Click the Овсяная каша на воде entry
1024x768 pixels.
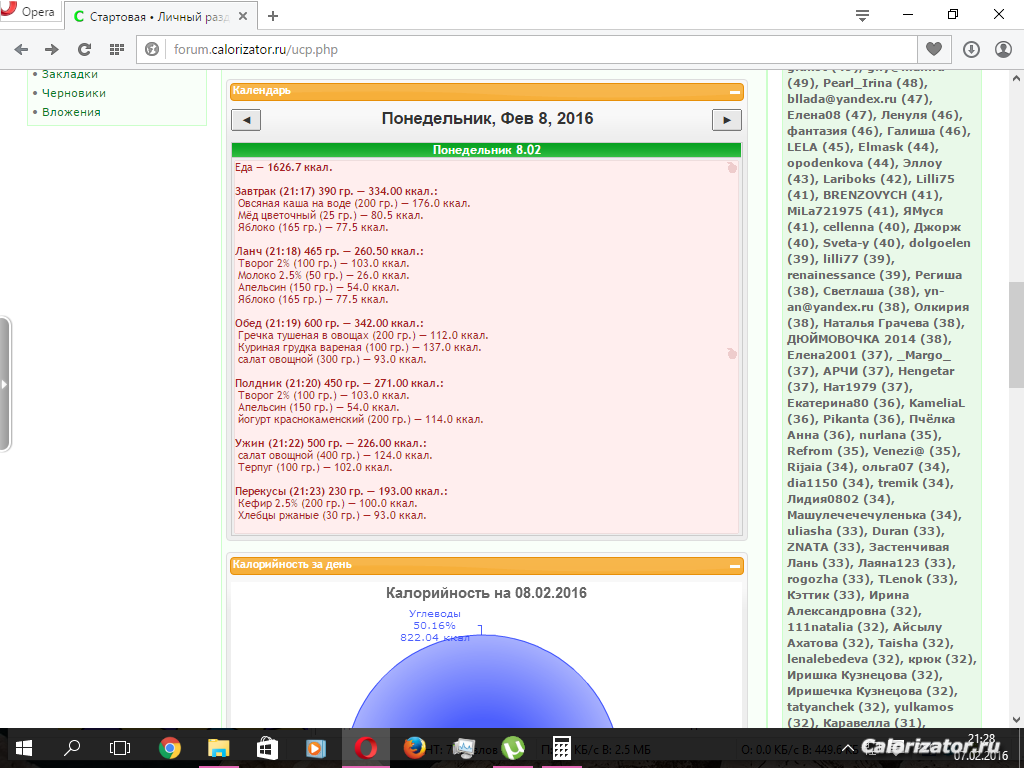(x=354, y=204)
